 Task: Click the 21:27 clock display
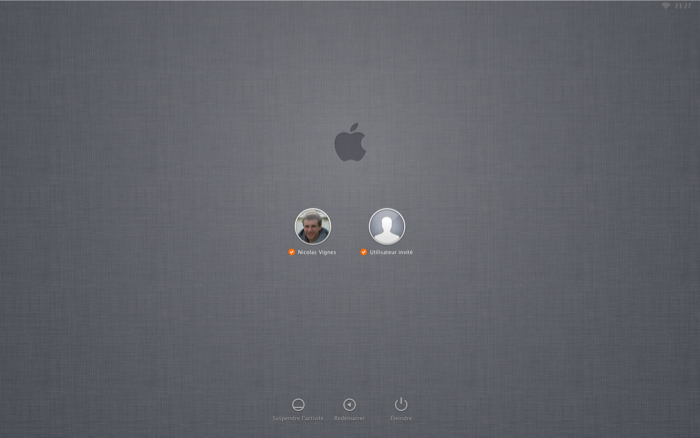tap(683, 6)
